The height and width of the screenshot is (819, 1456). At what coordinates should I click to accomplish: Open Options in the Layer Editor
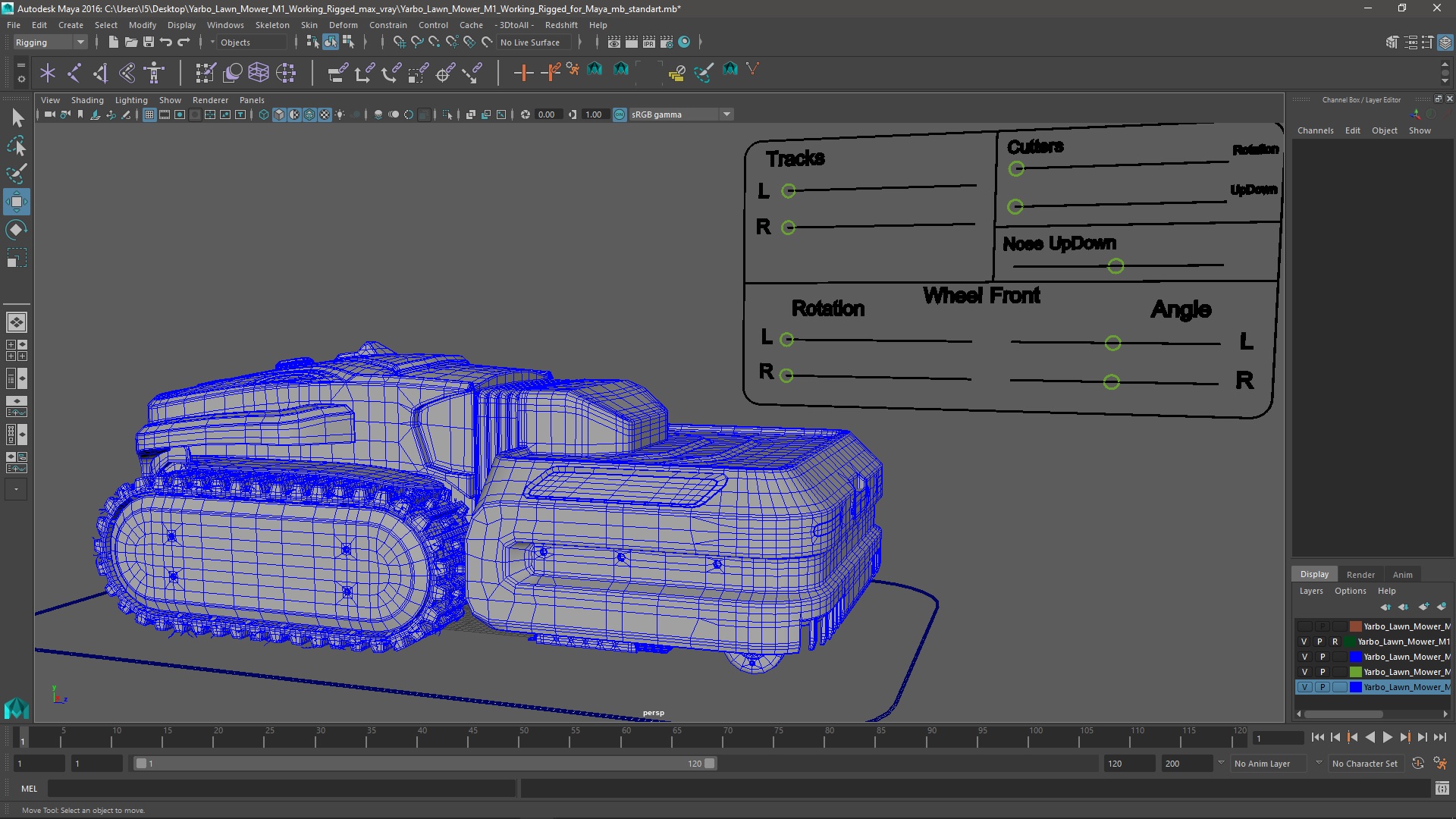[x=1350, y=591]
